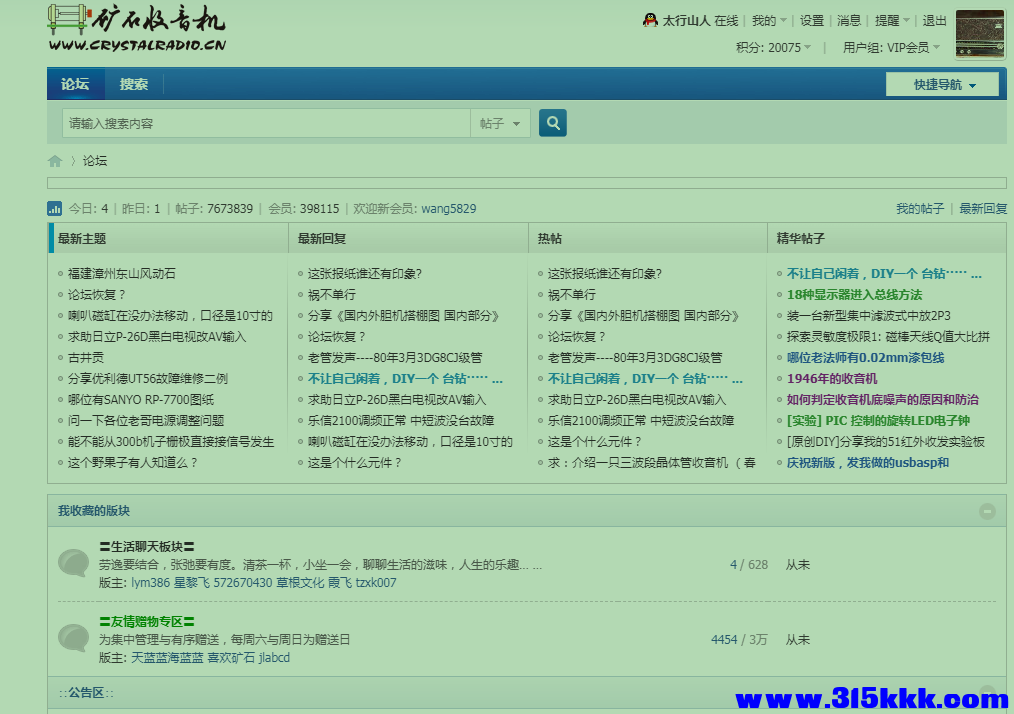The height and width of the screenshot is (714, 1014).
Task: Click the 友情赠物专区 forum speech-bubble icon
Action: pyautogui.click(x=73, y=638)
